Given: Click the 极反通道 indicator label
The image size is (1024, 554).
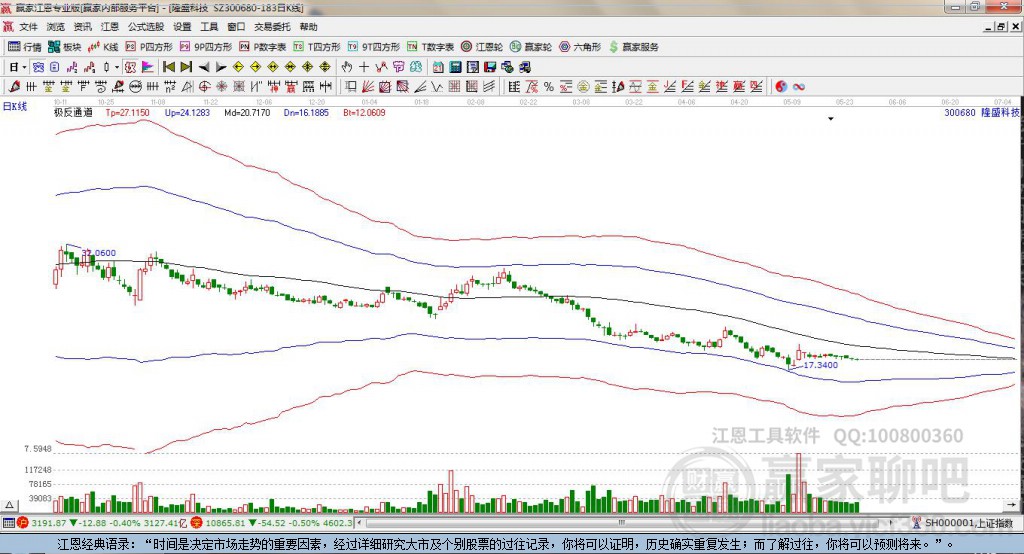Looking at the screenshot, I should coord(73,112).
